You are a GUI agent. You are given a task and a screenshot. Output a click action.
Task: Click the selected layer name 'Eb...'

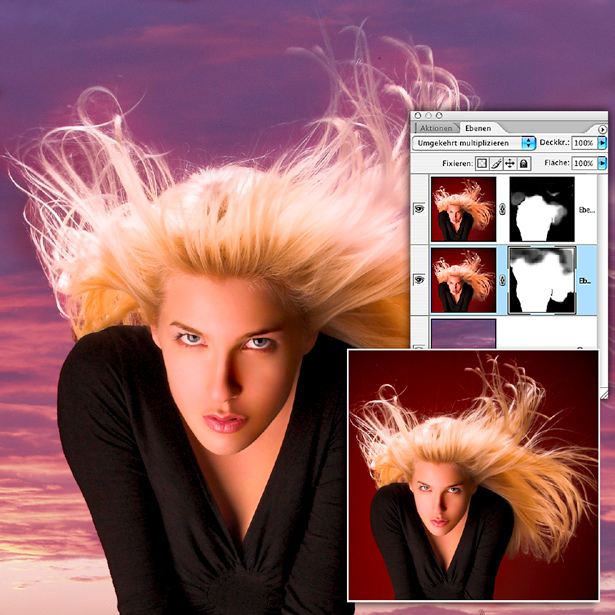click(584, 281)
